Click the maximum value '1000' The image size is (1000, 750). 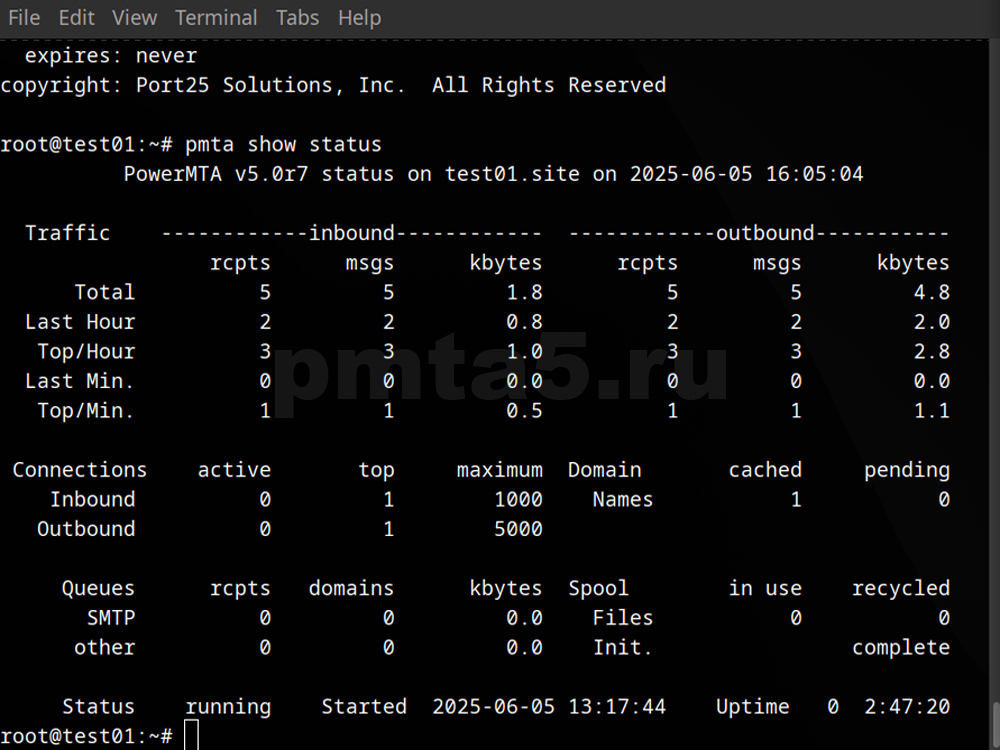click(518, 499)
